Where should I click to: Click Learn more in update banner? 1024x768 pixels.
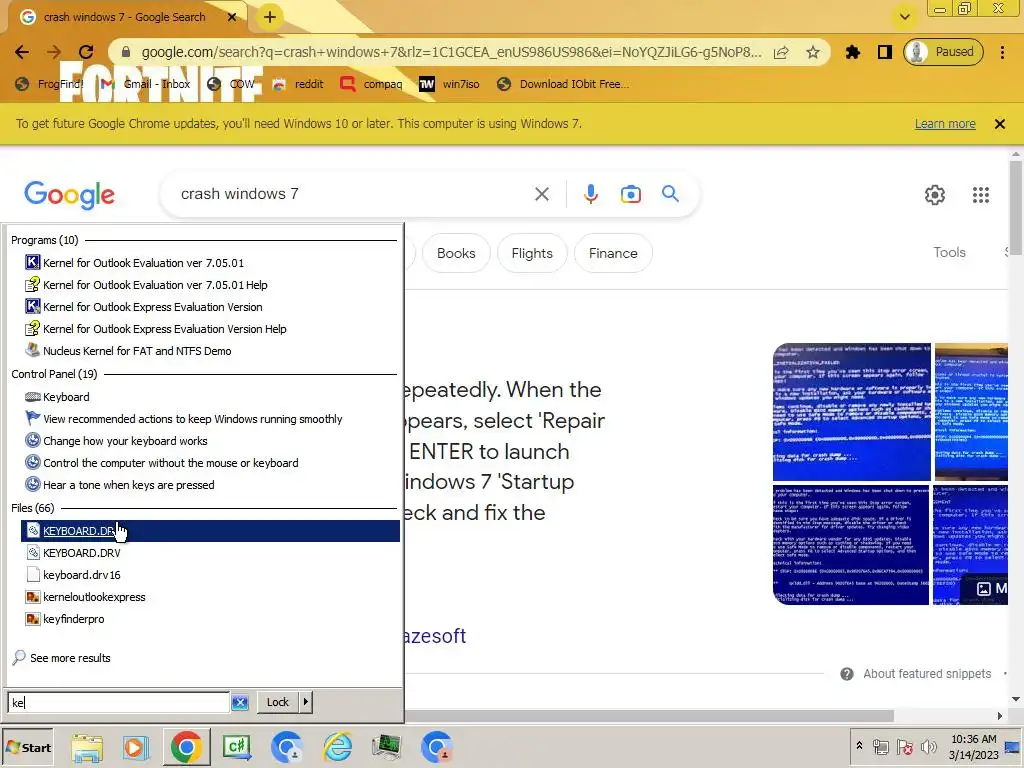click(944, 124)
